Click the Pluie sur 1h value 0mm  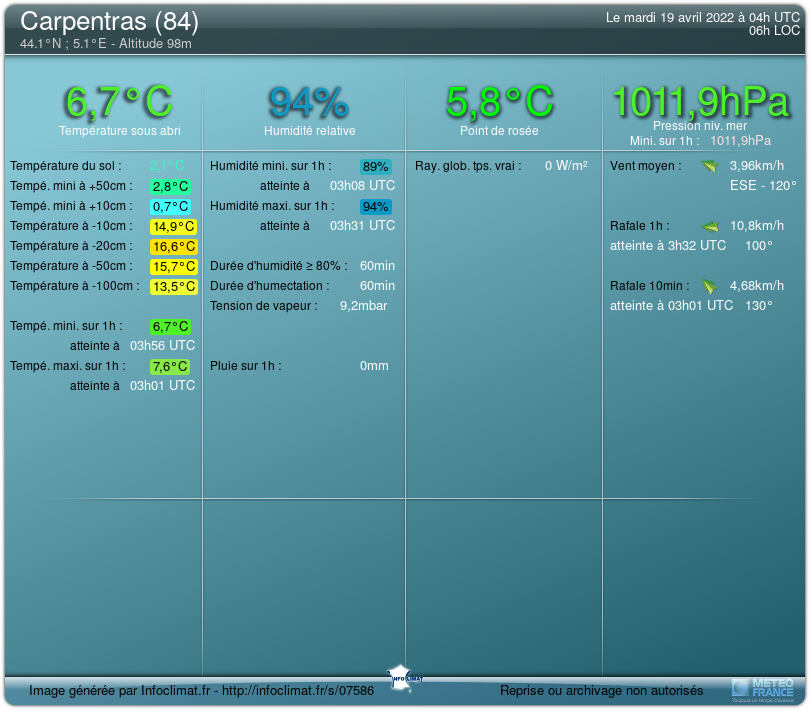[374, 366]
